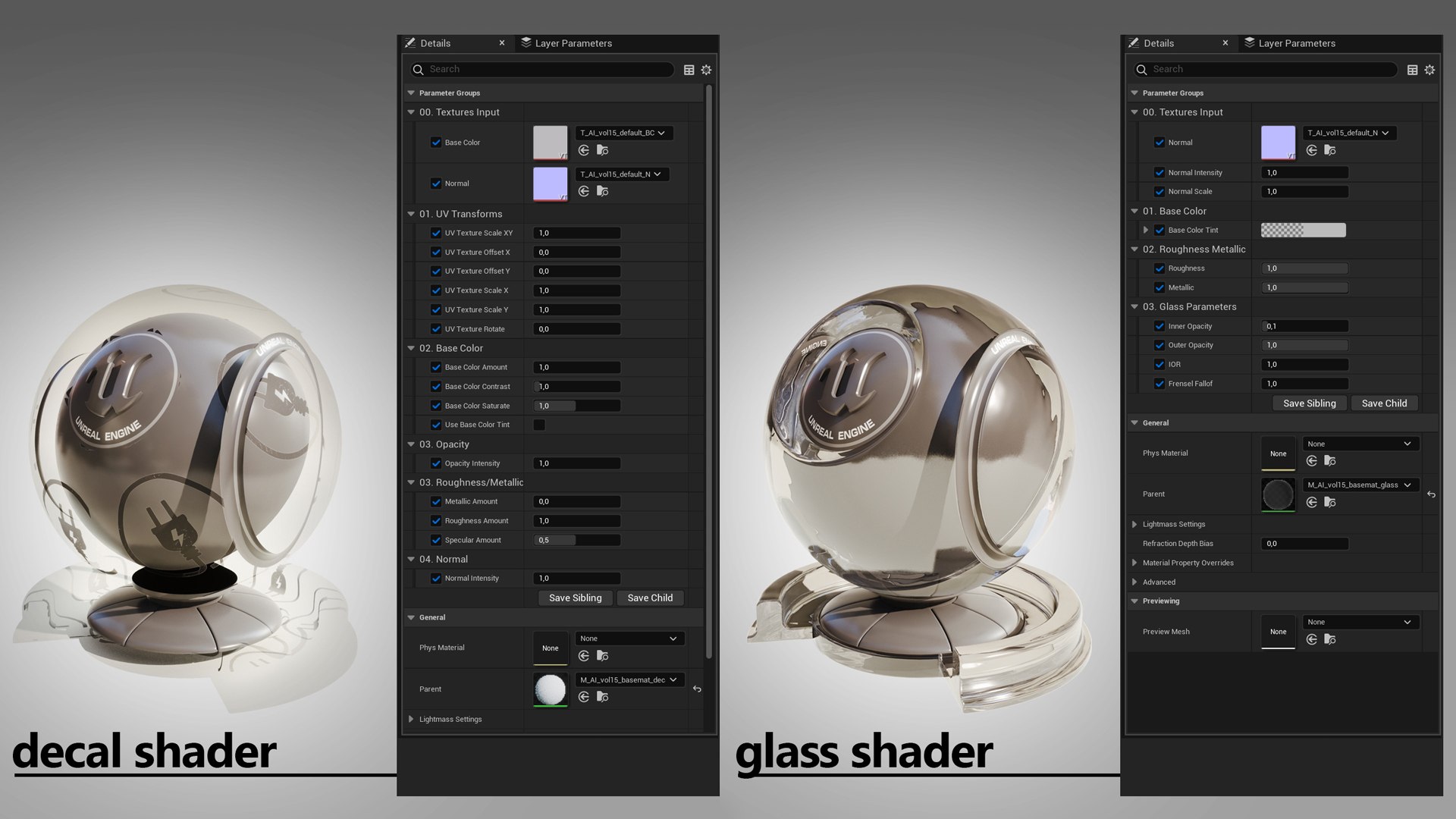
Task: Browse to Phys Material in glass panel
Action: (1329, 461)
